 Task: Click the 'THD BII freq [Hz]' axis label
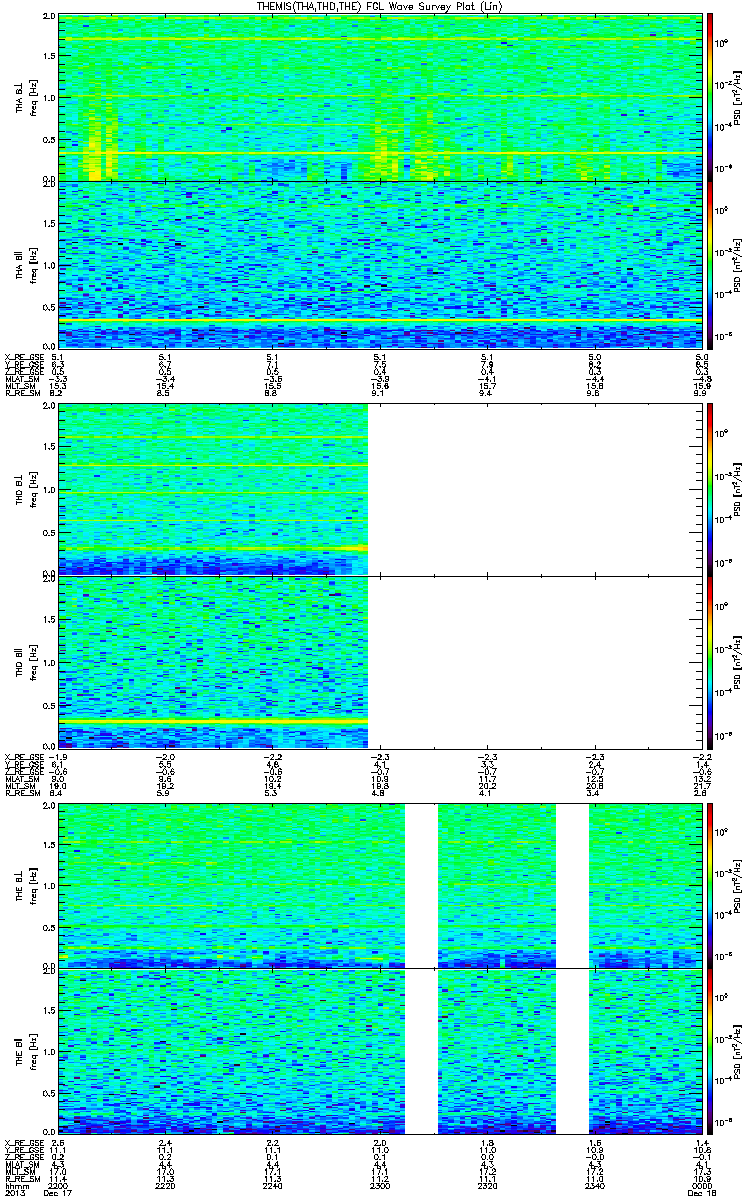(x=26, y=661)
